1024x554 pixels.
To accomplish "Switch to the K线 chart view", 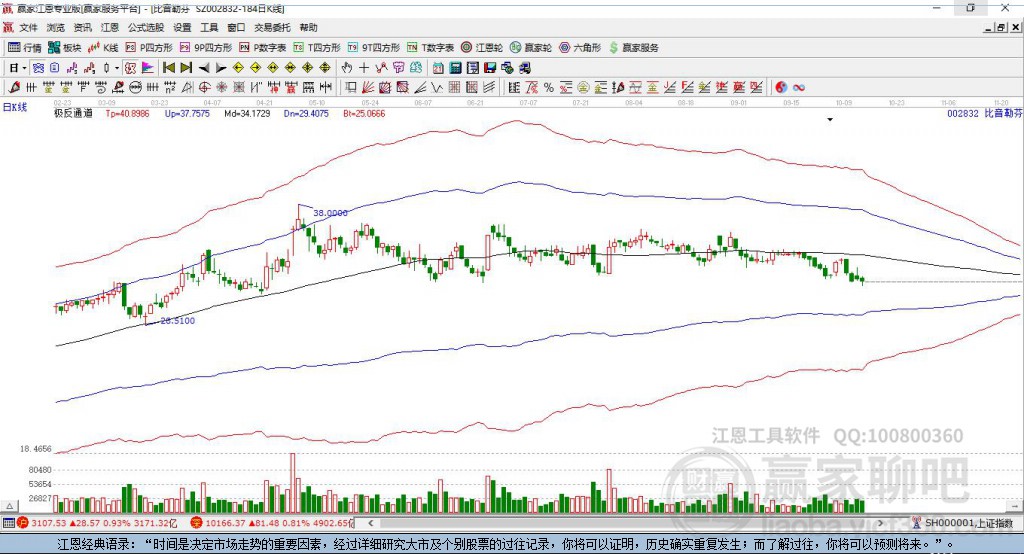I will [x=103, y=48].
